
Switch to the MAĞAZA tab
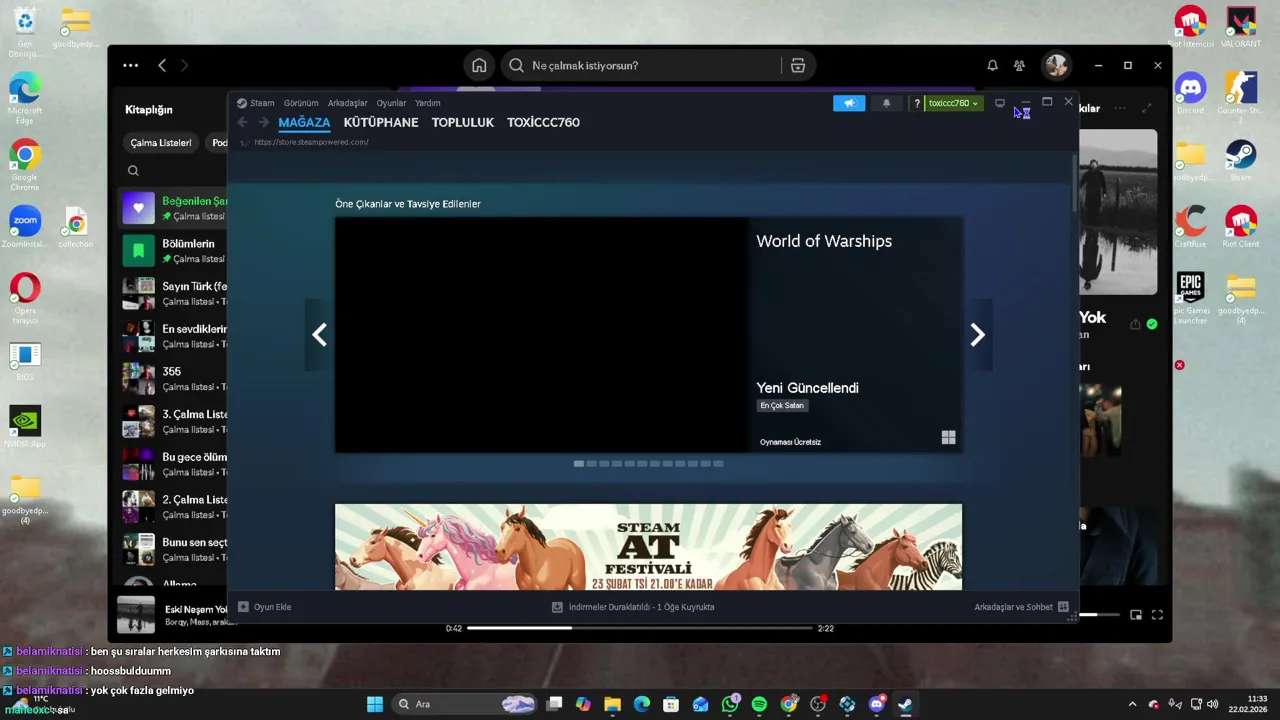(x=304, y=122)
